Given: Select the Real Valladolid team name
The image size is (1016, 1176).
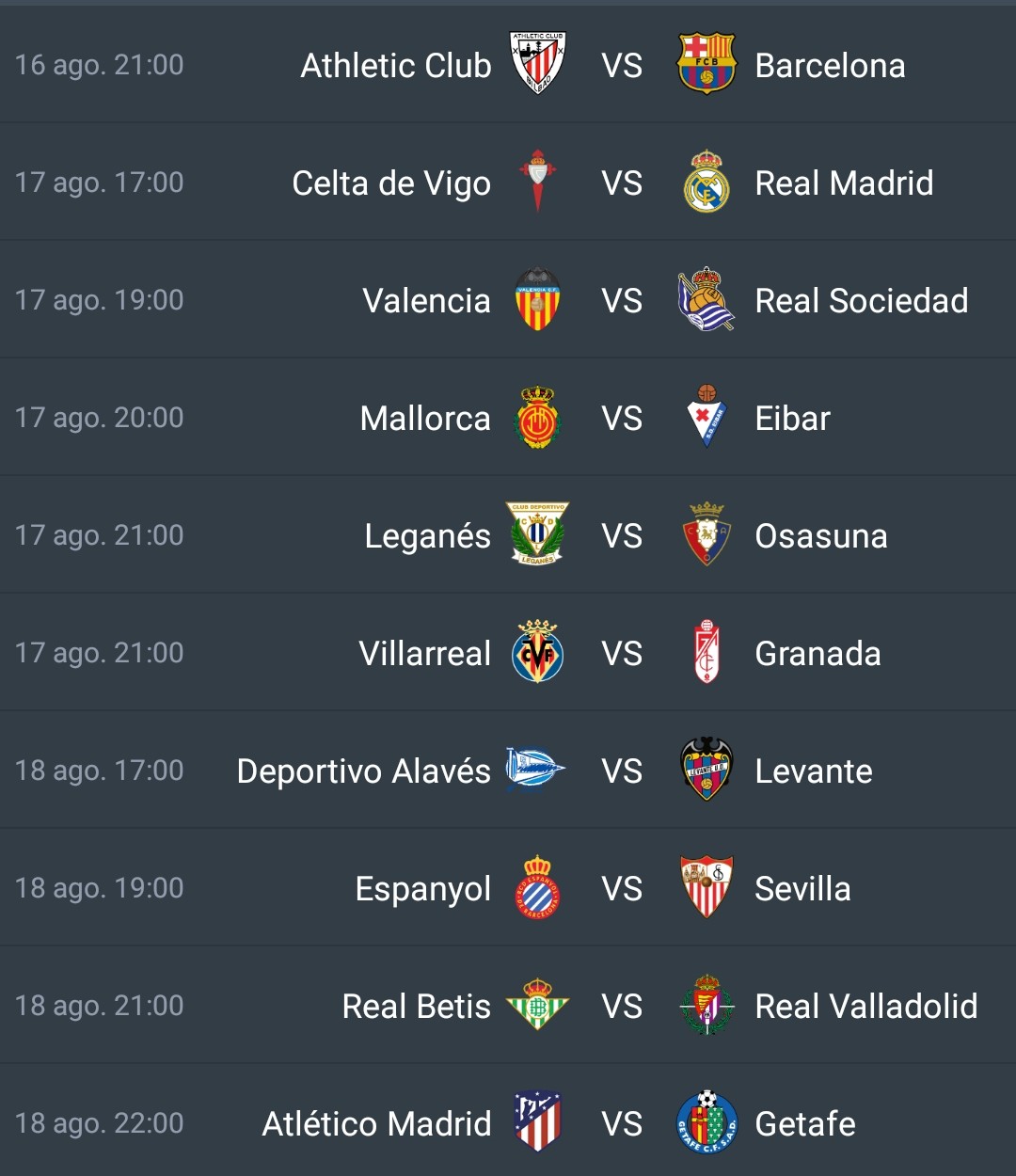Looking at the screenshot, I should 866,1007.
